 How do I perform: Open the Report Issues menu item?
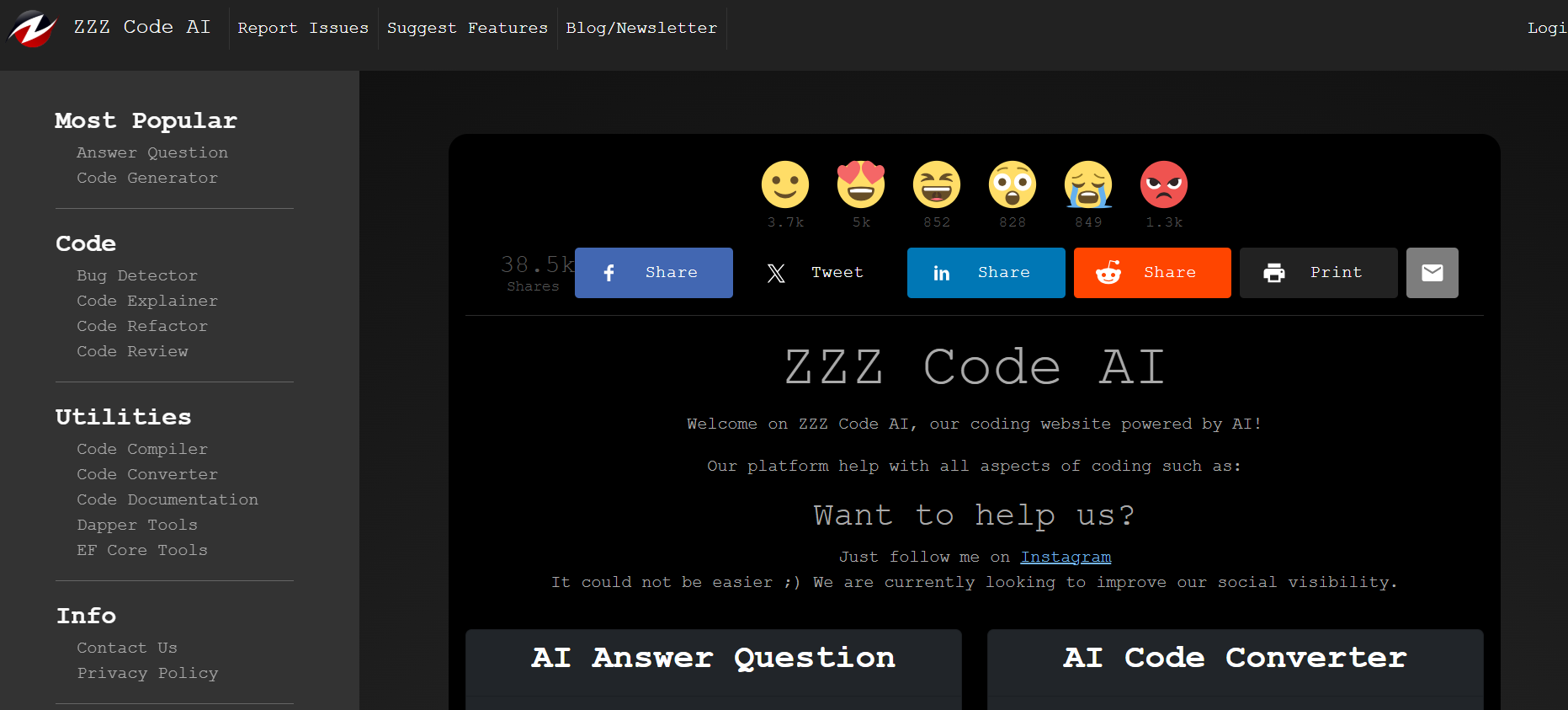303,28
